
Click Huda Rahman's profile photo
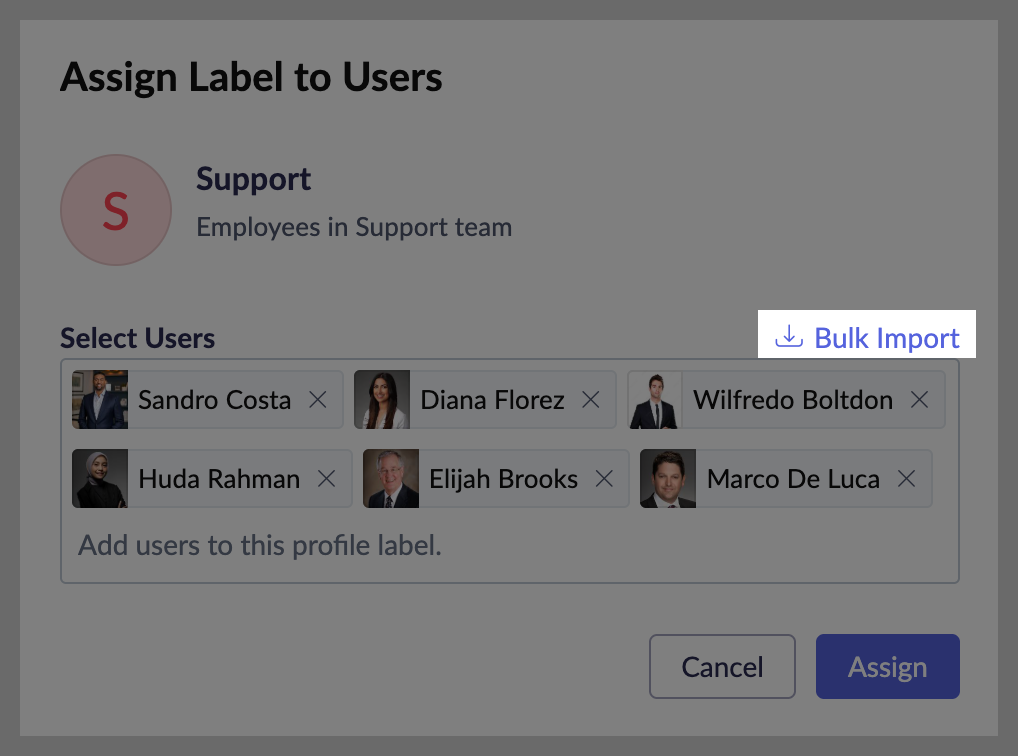100,479
